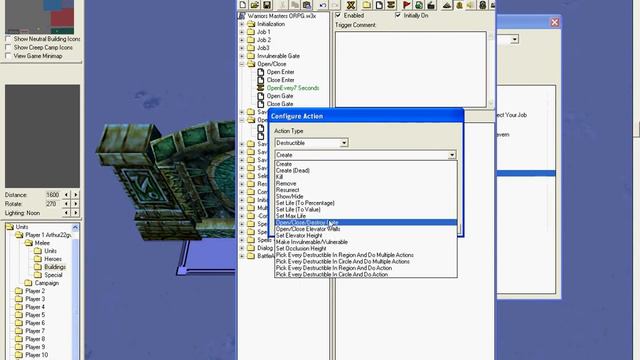Click the New Trigger Comment icon
The image size is (640, 360).
(x=391, y=5)
